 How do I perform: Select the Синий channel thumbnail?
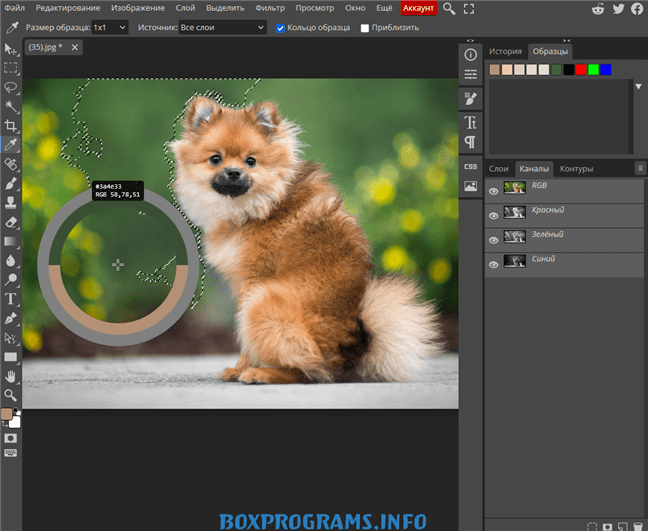[x=515, y=261]
